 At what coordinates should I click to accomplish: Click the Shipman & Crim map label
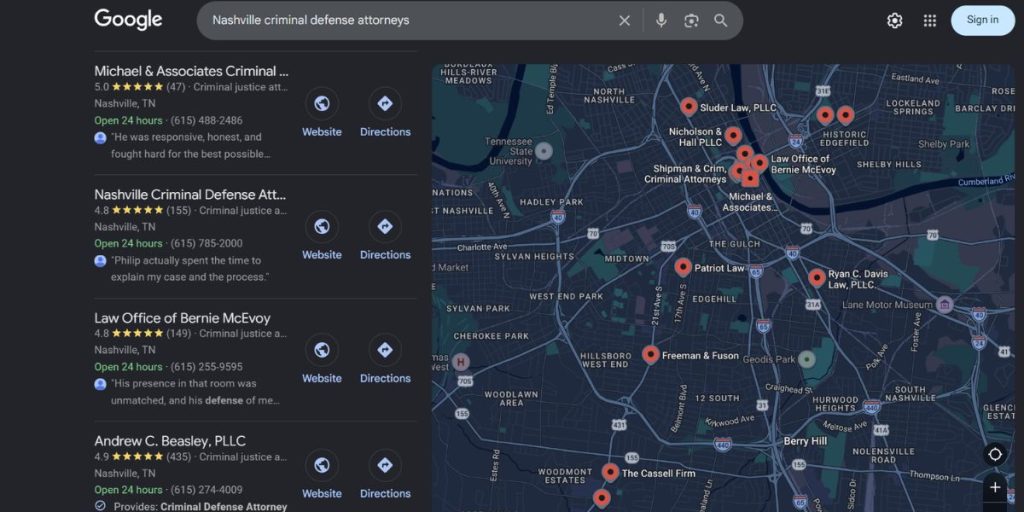click(x=685, y=174)
